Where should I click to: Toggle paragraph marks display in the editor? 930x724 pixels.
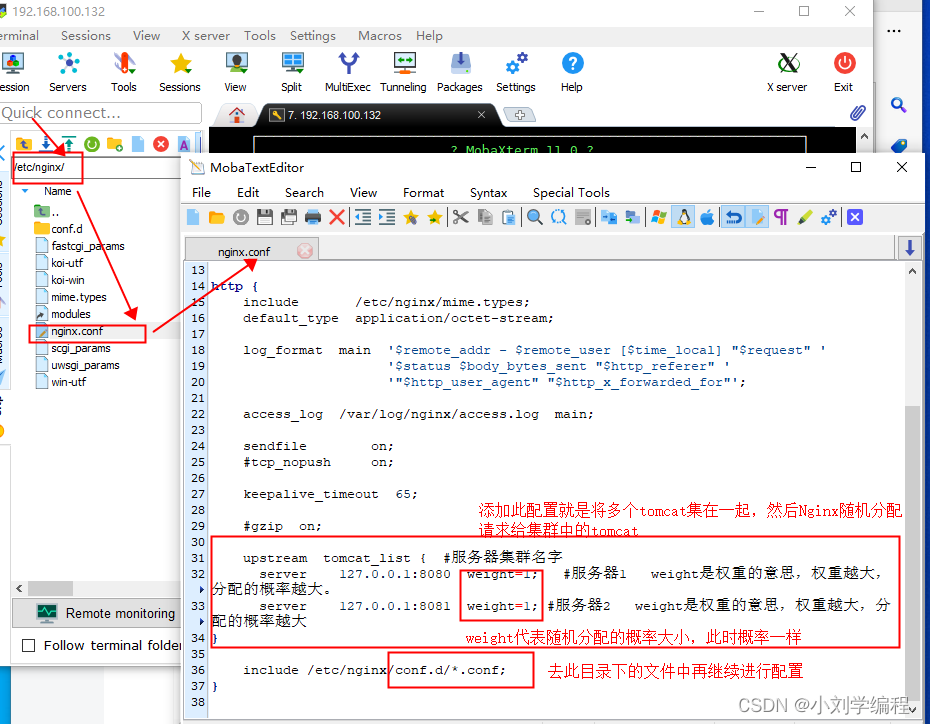pos(781,217)
